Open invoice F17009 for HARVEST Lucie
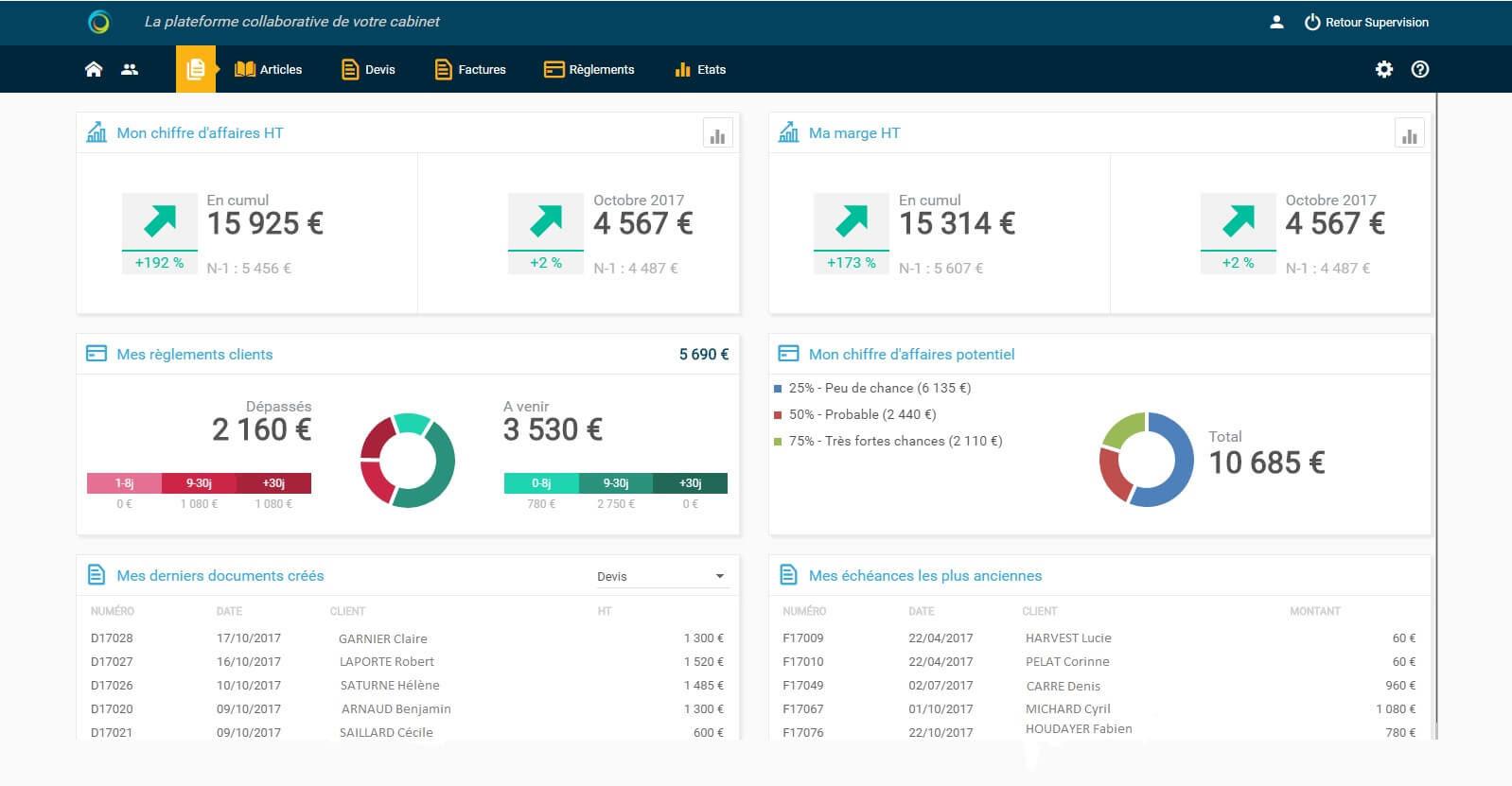 [1099, 638]
